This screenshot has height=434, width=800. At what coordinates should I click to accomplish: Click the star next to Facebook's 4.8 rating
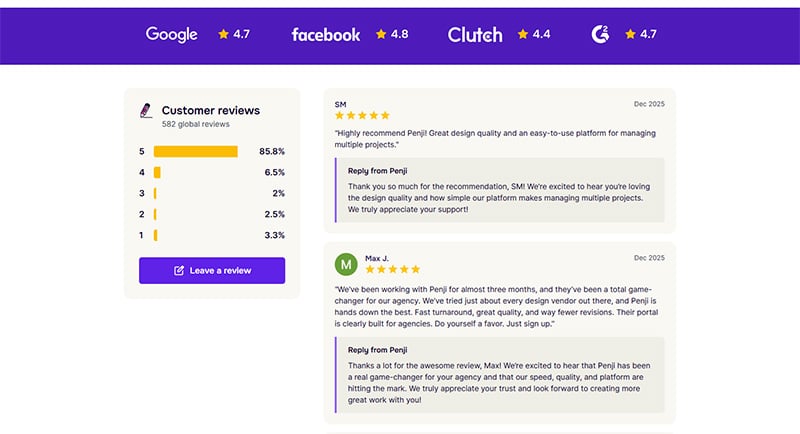(x=381, y=34)
